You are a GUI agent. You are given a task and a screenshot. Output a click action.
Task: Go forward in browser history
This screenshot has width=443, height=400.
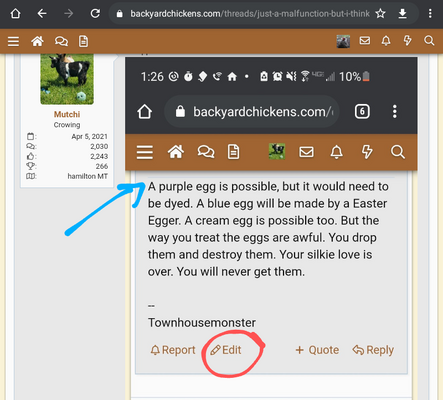[69, 14]
